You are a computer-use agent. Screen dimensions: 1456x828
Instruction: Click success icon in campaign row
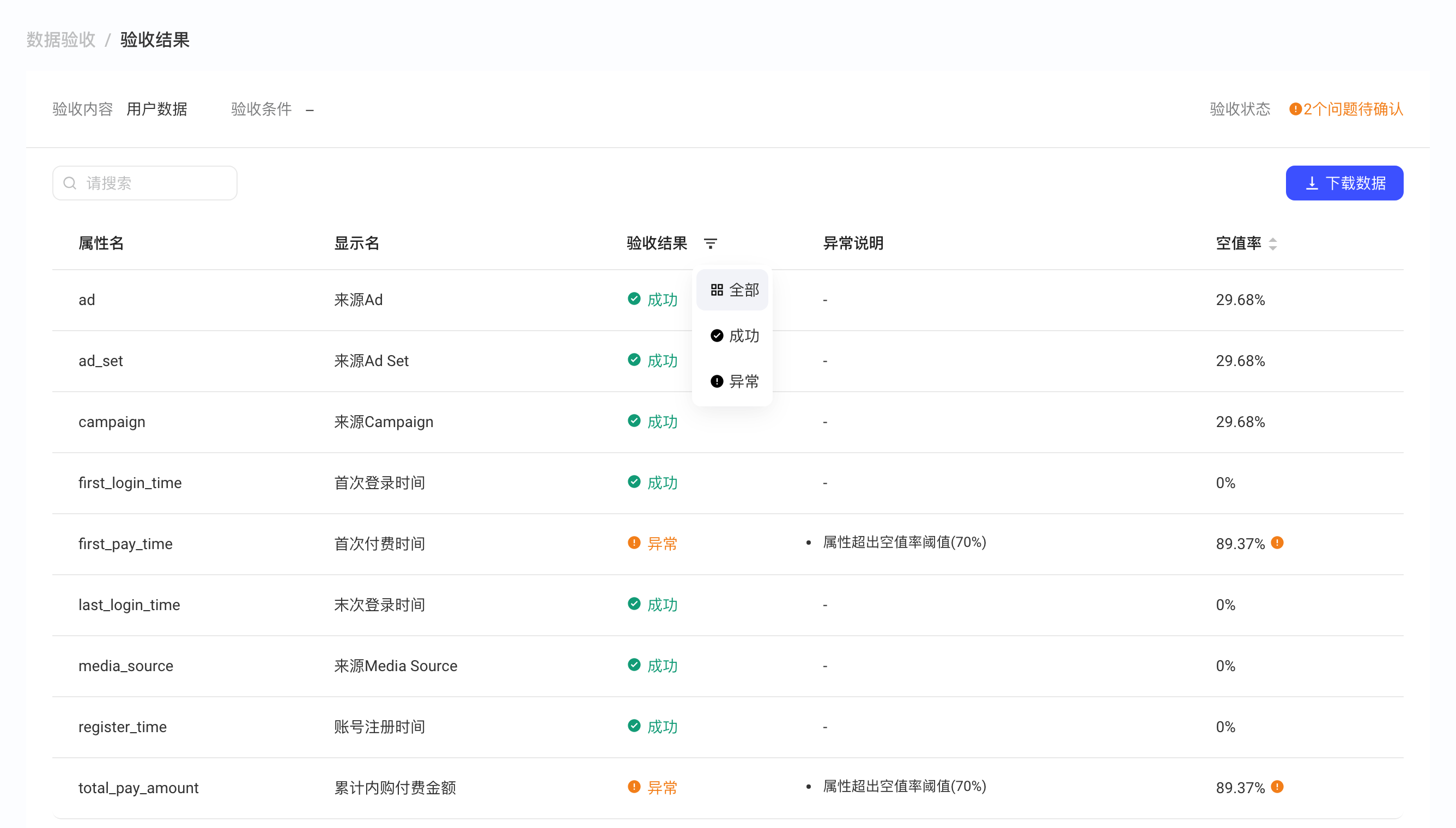tap(634, 421)
